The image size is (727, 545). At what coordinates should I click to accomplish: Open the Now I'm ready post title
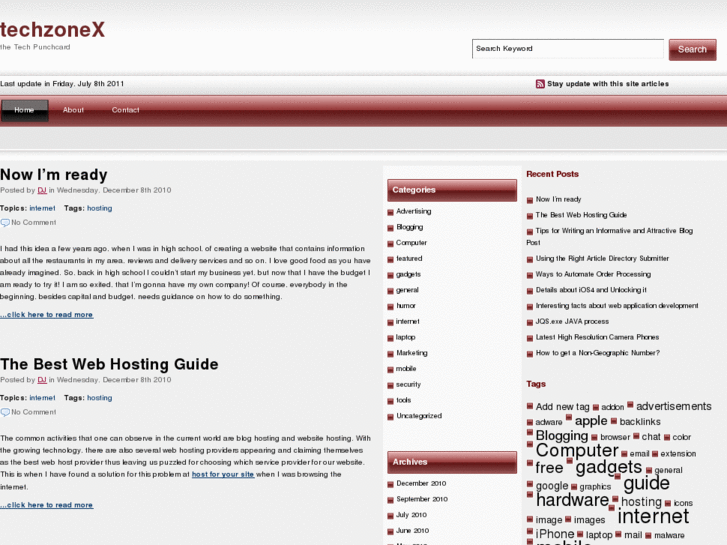pos(54,175)
